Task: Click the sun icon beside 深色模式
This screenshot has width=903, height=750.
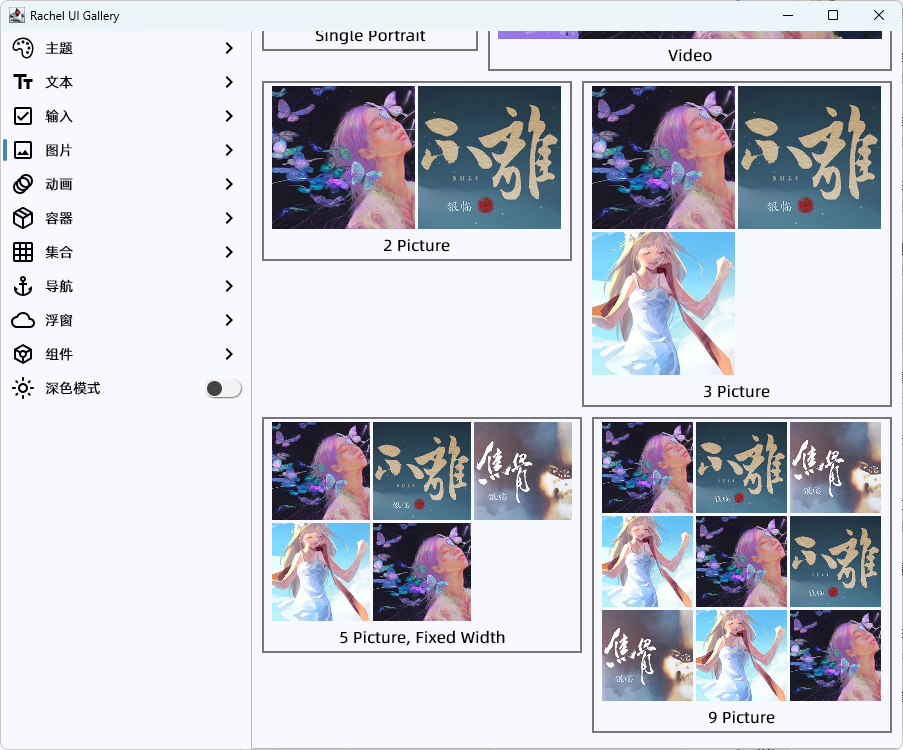Action: point(23,388)
